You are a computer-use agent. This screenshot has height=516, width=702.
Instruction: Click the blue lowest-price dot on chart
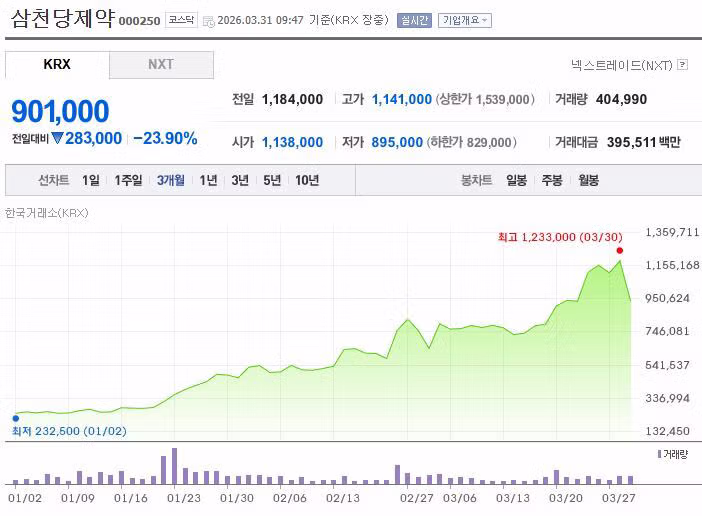tap(15, 418)
